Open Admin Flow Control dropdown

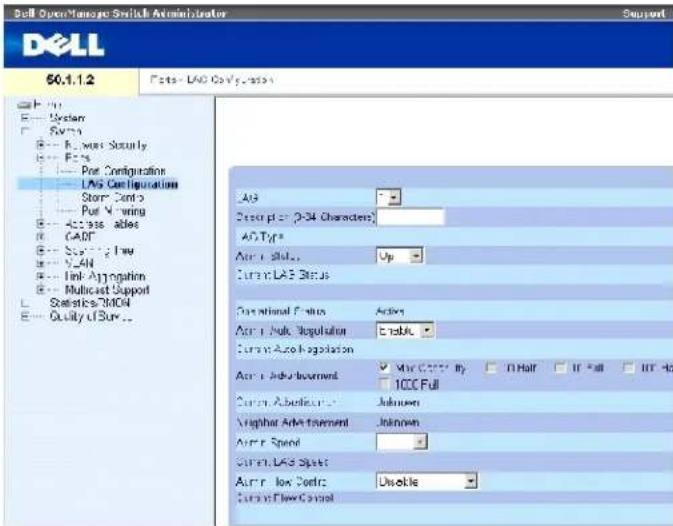pos(427,481)
